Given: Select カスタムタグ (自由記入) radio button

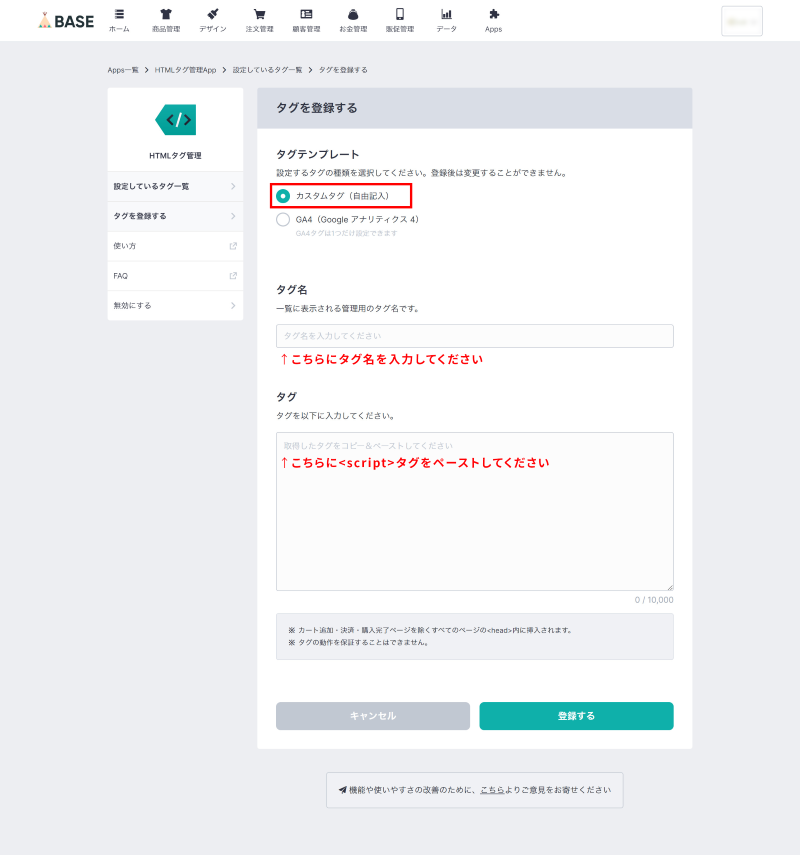Looking at the screenshot, I should click(282, 196).
